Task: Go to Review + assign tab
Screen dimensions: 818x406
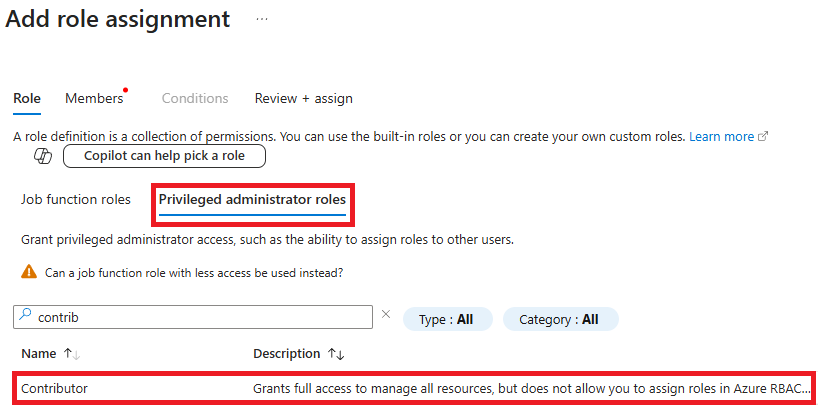Action: [304, 98]
